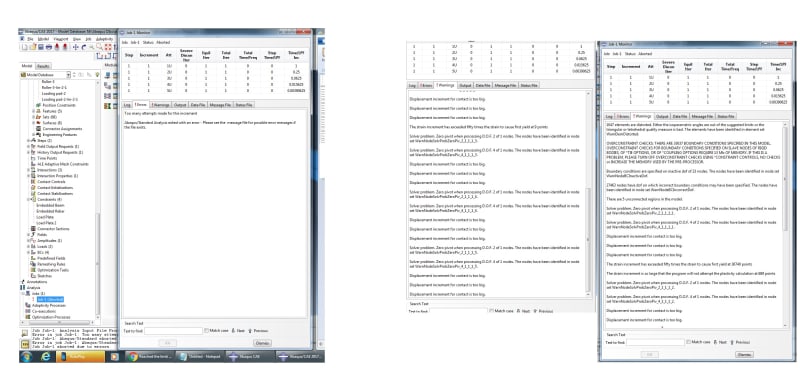Click the Open file icon in Abaqus toolbar

point(33,47)
